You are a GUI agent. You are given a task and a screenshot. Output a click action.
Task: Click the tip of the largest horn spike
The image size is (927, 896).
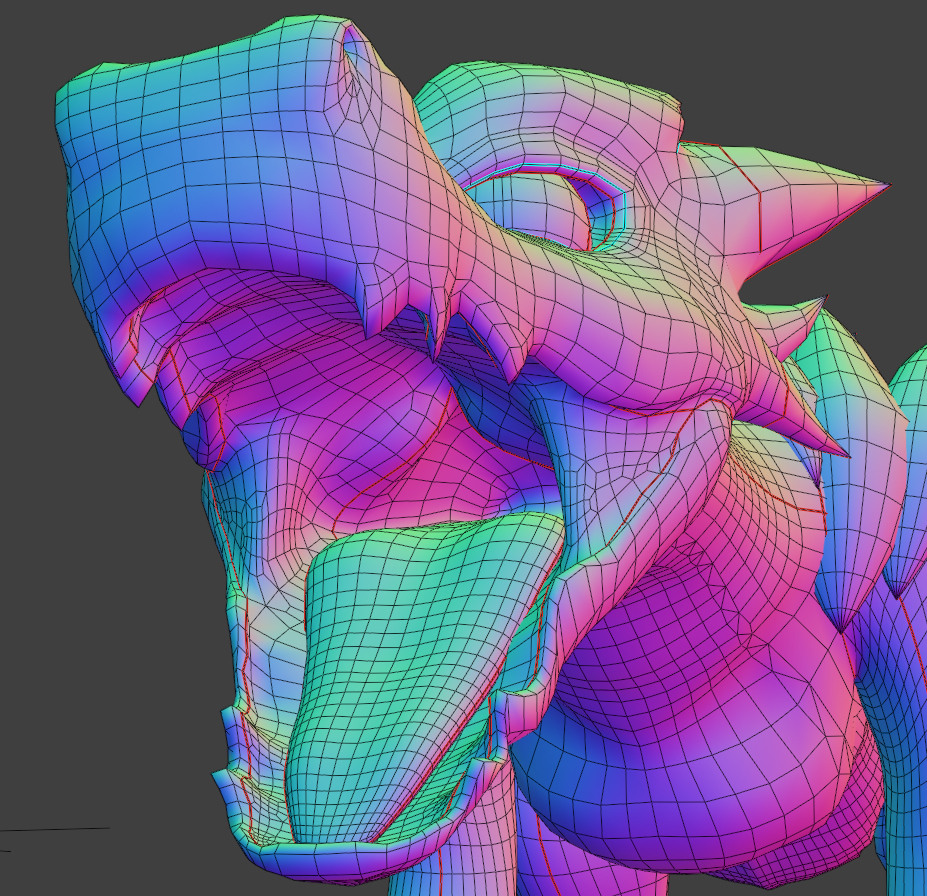click(x=886, y=185)
